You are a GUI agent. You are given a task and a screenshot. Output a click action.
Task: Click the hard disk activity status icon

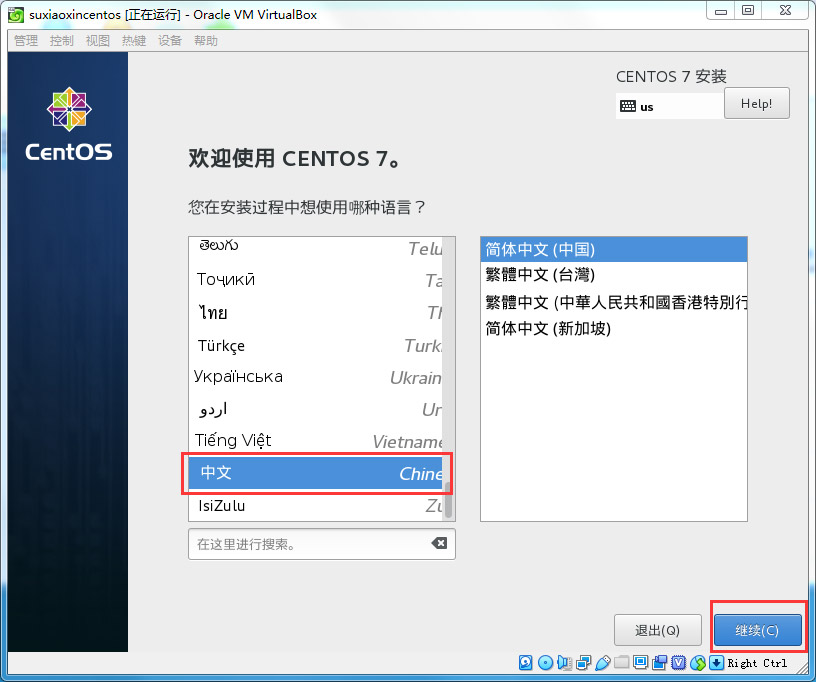click(526, 663)
